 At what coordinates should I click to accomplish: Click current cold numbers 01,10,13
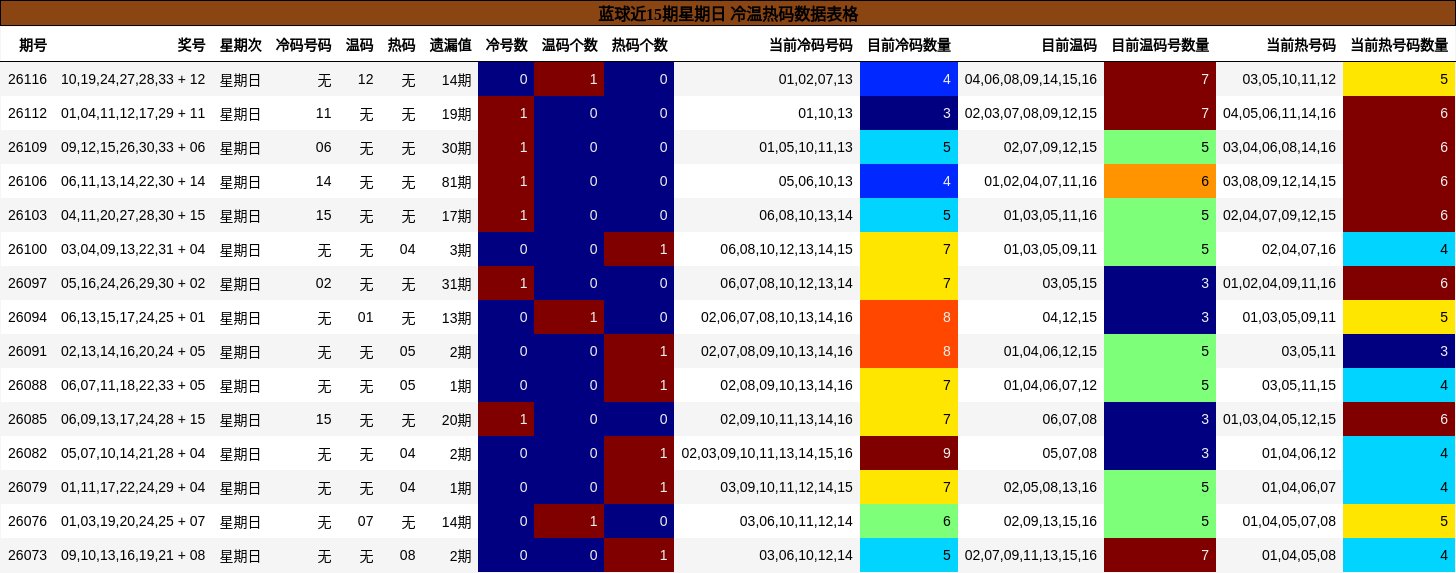826,113
